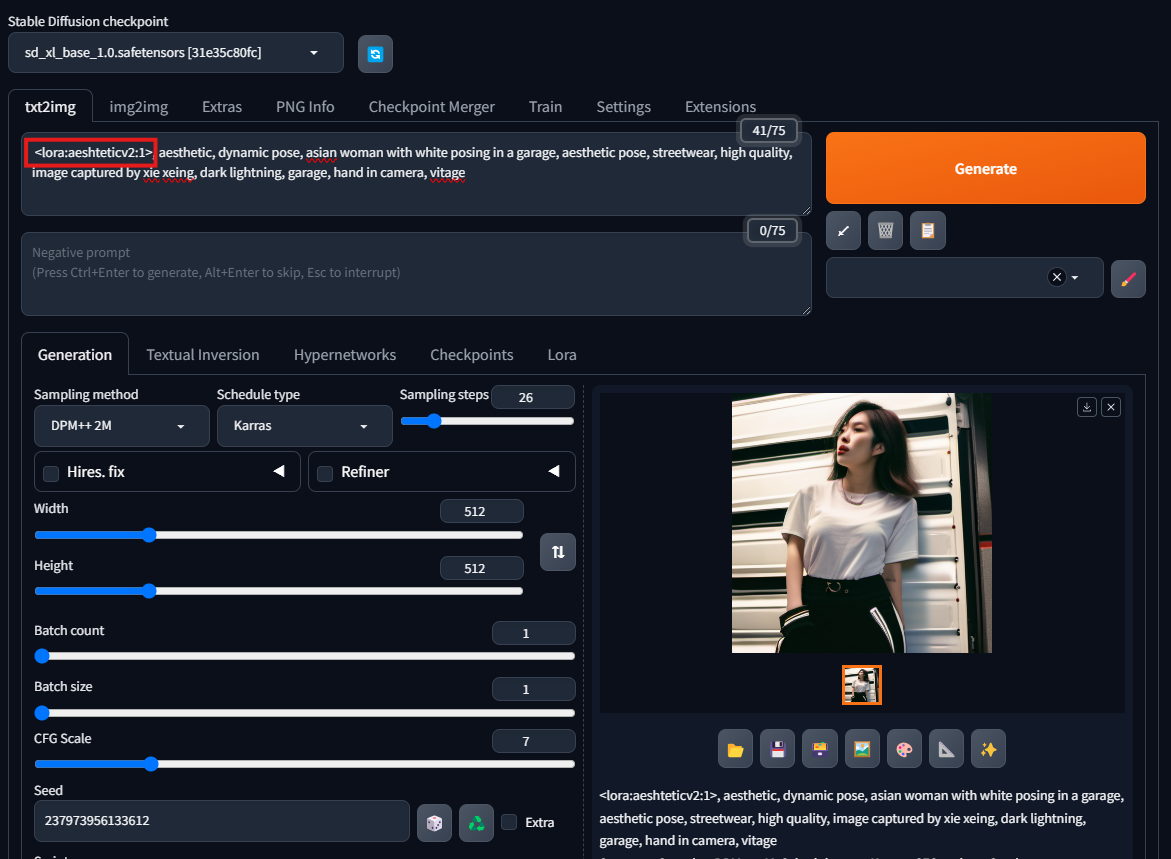
Task: Open the Hypernetworks tab
Action: click(x=345, y=355)
